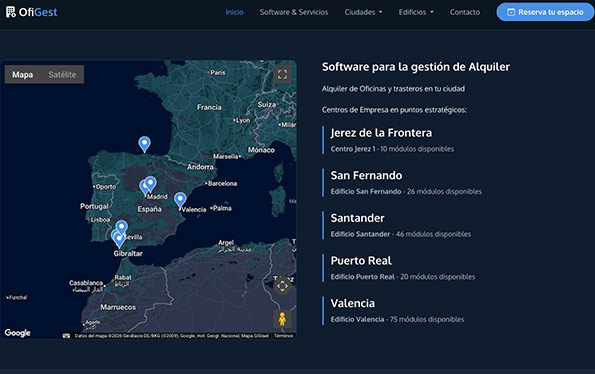Screen dimensions: 595x374
Task: Click the Reserva tu espacio button
Action: (545, 12)
